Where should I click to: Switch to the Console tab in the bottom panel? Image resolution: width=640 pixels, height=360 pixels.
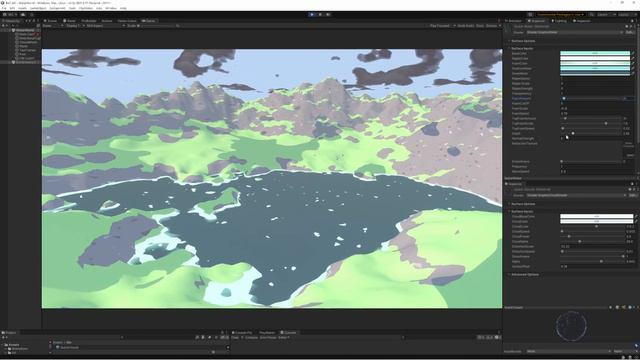289,333
